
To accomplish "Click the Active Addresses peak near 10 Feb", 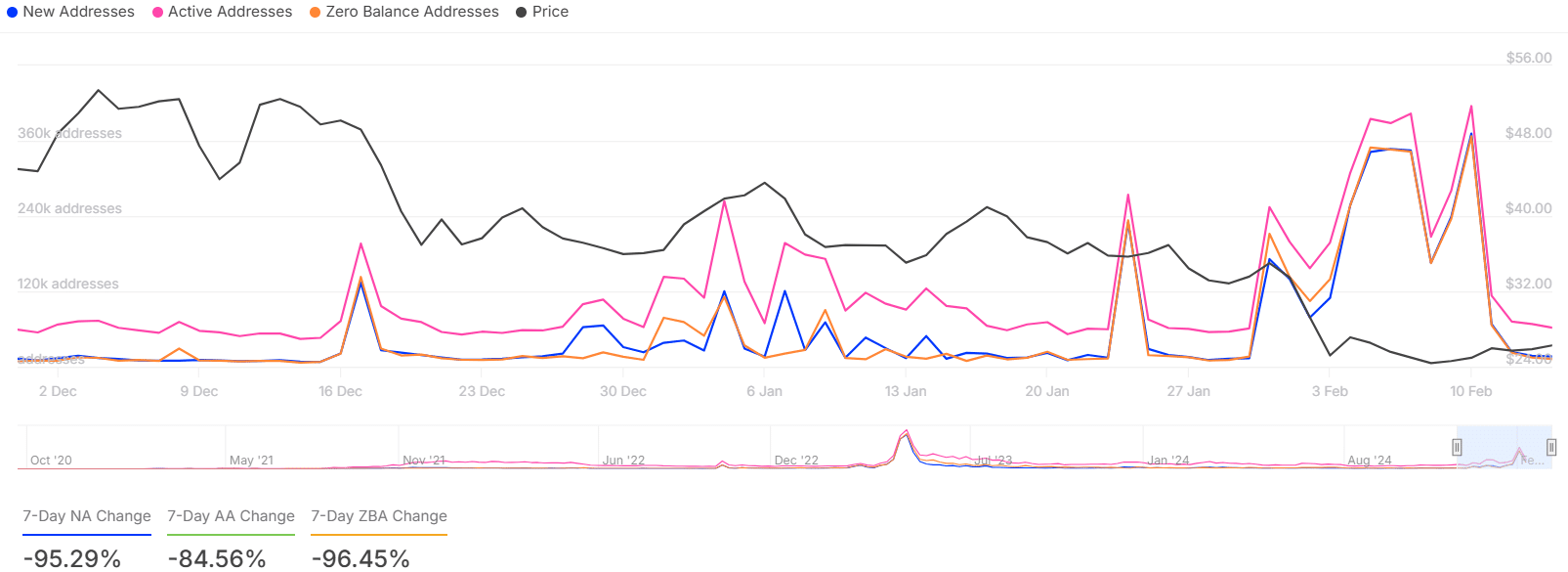I will (1471, 107).
